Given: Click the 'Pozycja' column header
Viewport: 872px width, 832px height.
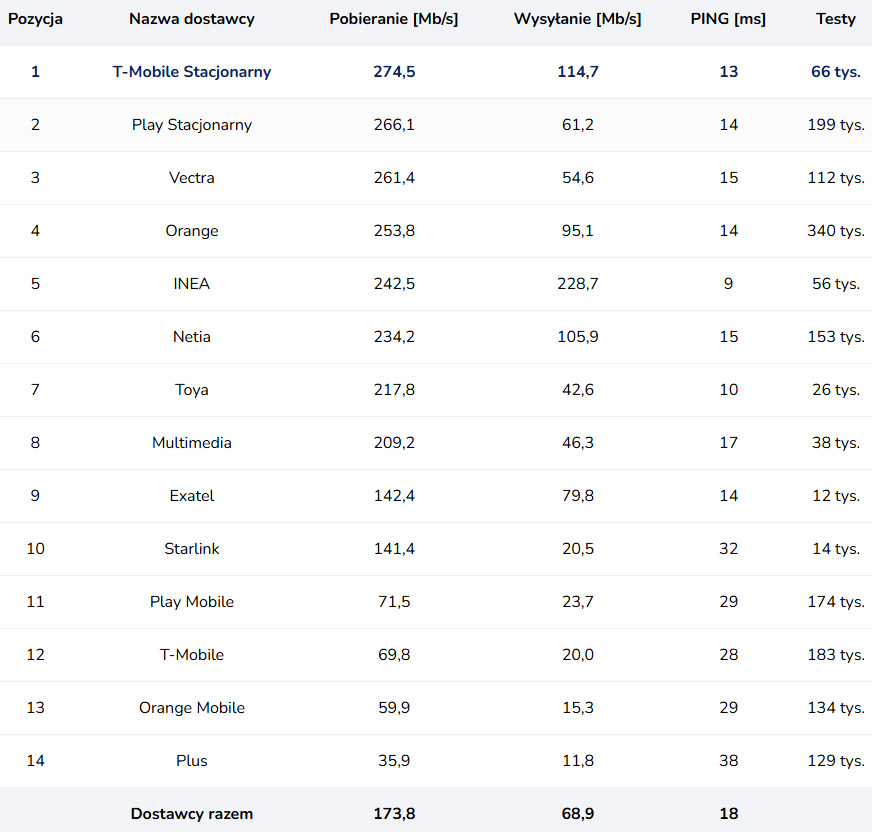Looking at the screenshot, I should (x=35, y=19).
